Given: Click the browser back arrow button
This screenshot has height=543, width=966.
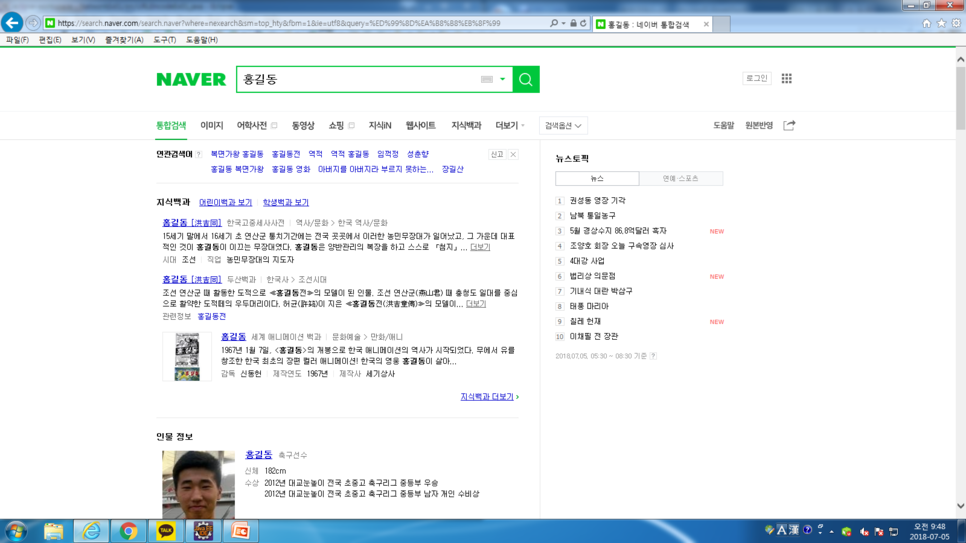Looking at the screenshot, I should click(x=12, y=23).
